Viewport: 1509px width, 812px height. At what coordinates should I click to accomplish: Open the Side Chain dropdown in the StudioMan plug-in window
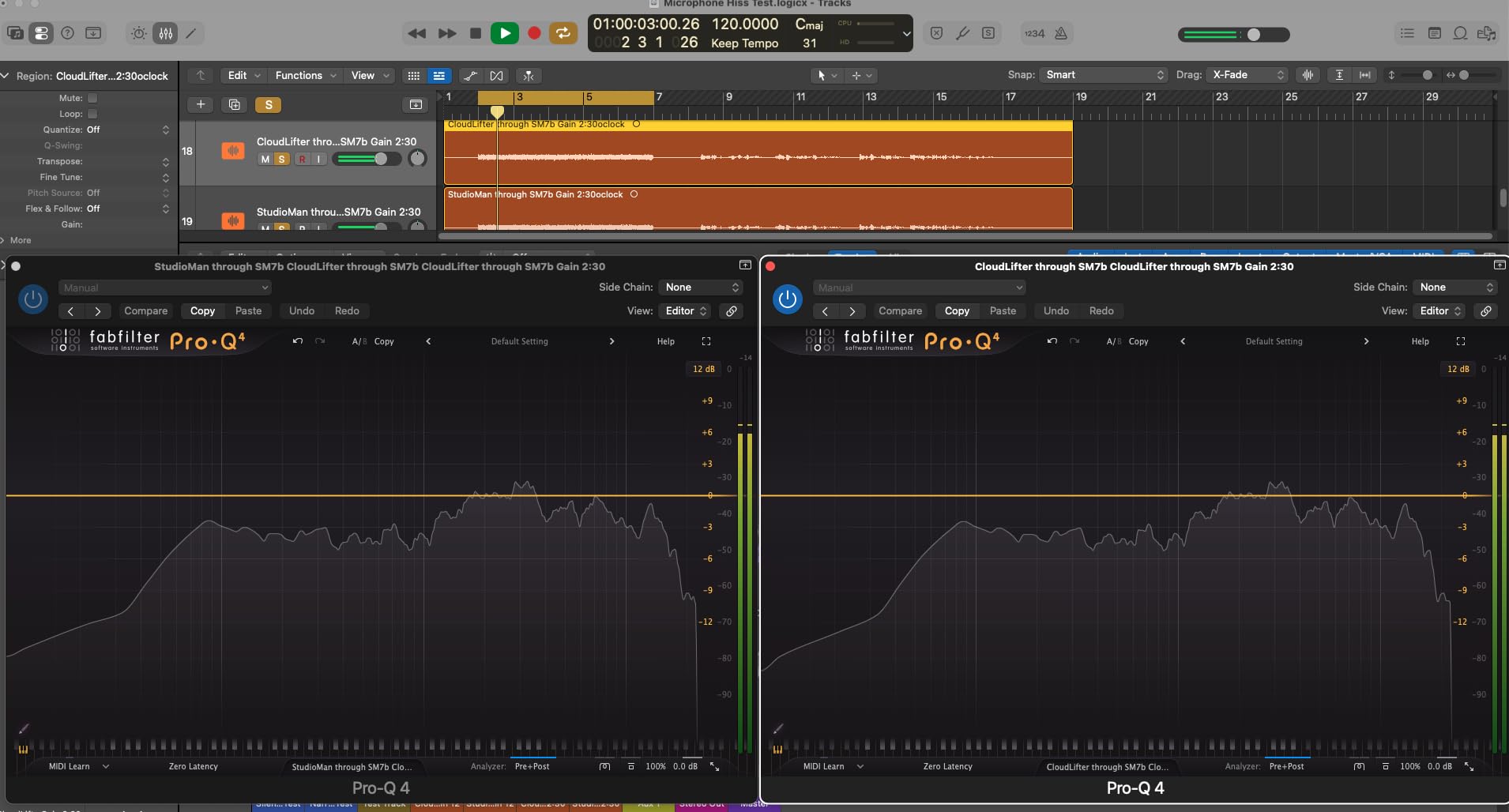(x=702, y=288)
